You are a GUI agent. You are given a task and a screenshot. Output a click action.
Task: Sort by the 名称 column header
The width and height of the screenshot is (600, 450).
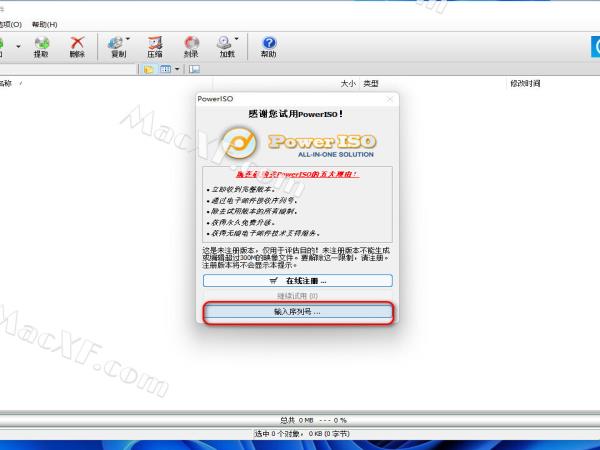(x=6, y=83)
